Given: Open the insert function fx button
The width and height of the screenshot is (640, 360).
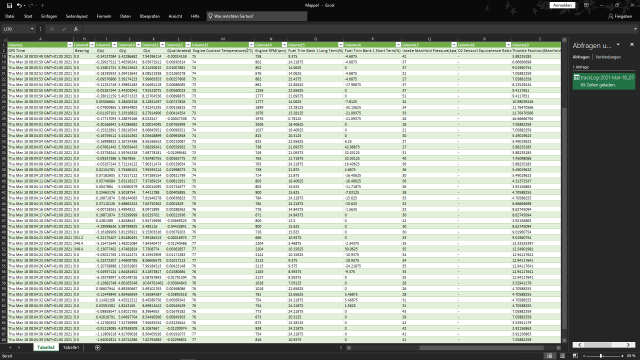Looking at the screenshot, I should pos(76,29).
